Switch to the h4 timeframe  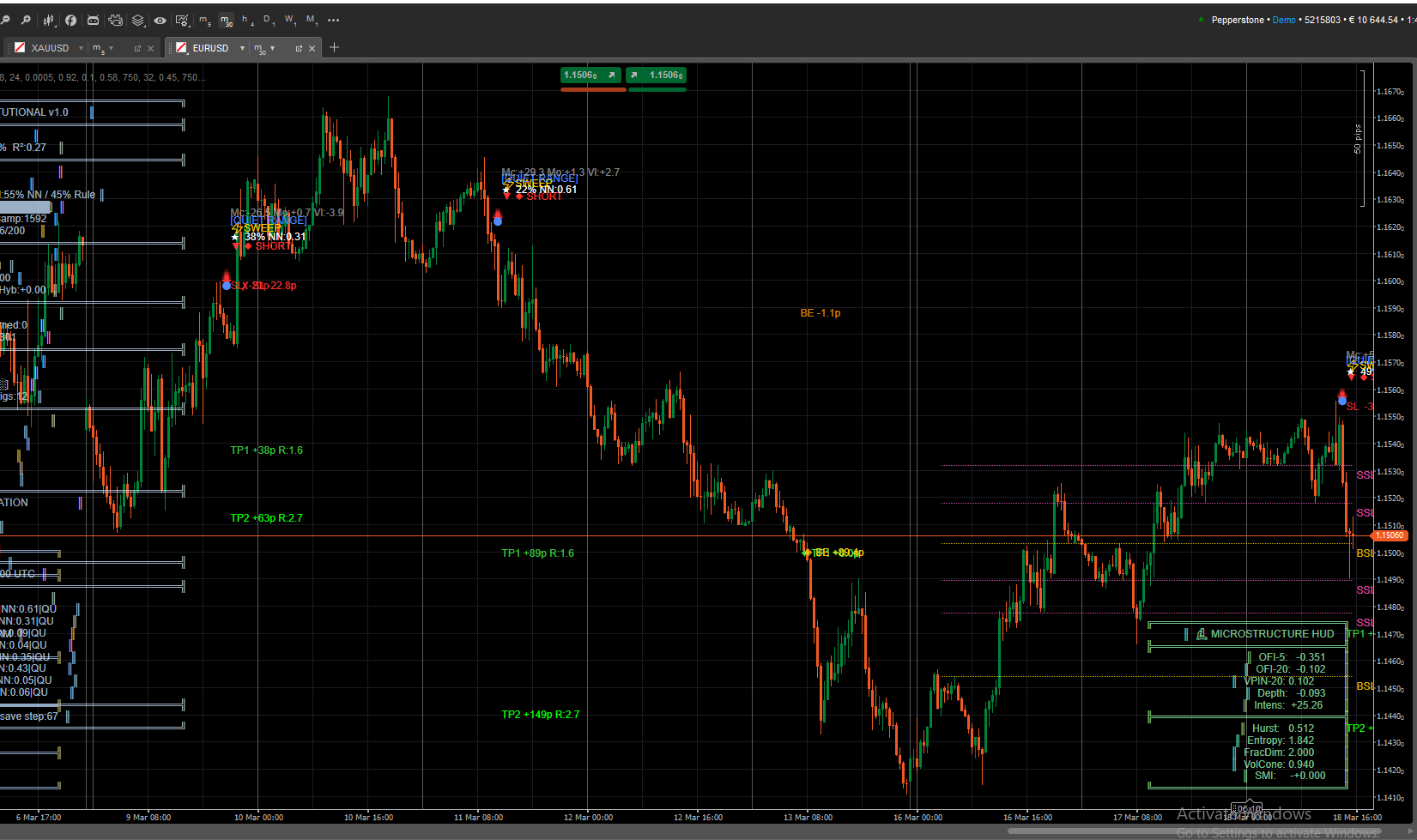click(246, 20)
